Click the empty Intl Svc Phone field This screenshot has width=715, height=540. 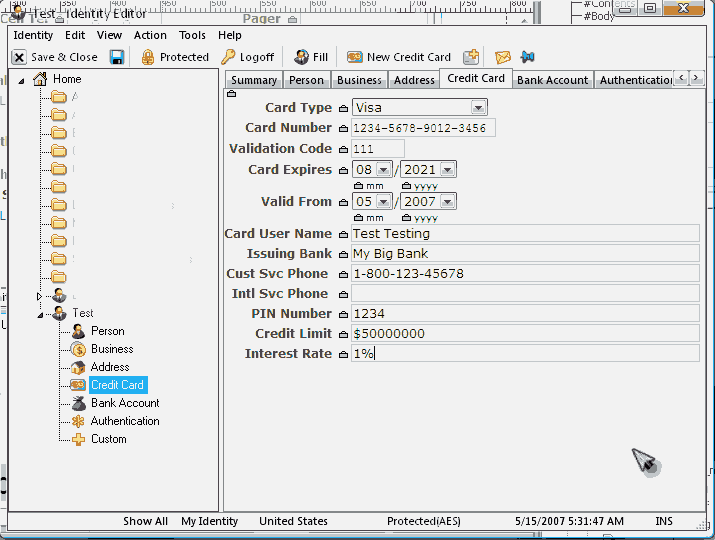(525, 294)
